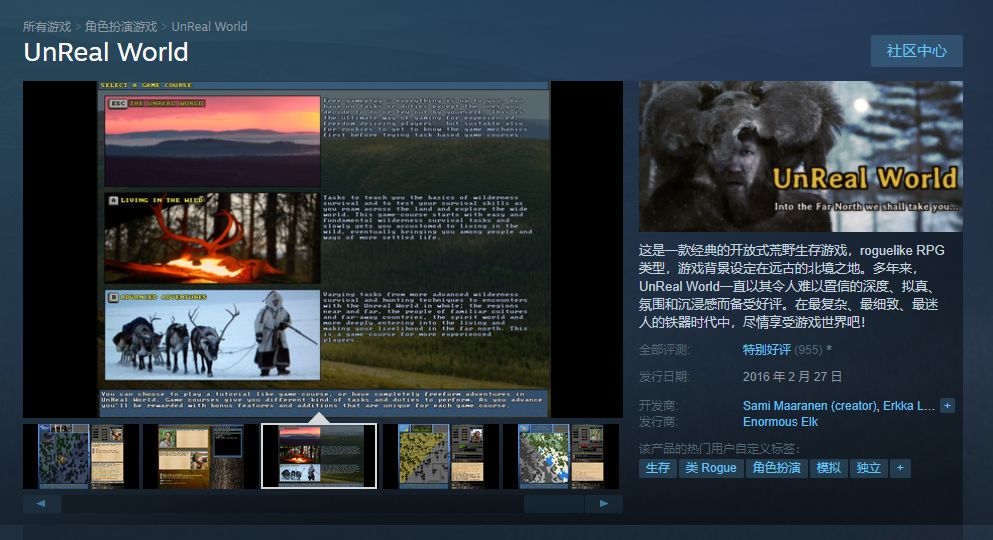Open publisher Enormous Elk link

coord(780,422)
